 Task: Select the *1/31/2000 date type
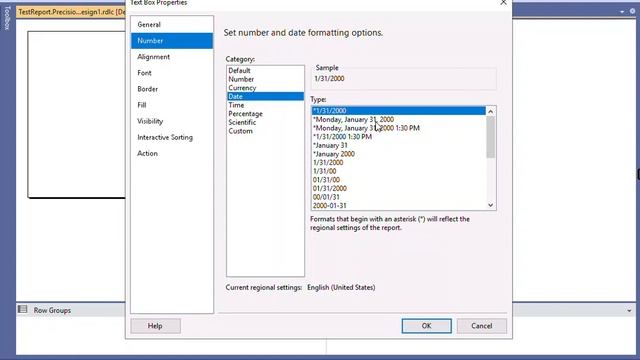click(x=398, y=111)
